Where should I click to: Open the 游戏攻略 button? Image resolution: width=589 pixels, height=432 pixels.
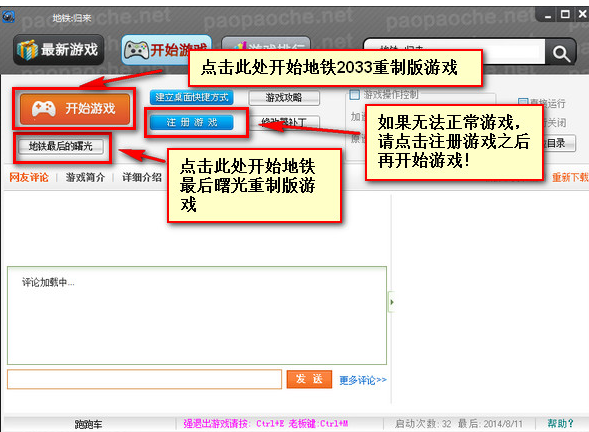284,98
